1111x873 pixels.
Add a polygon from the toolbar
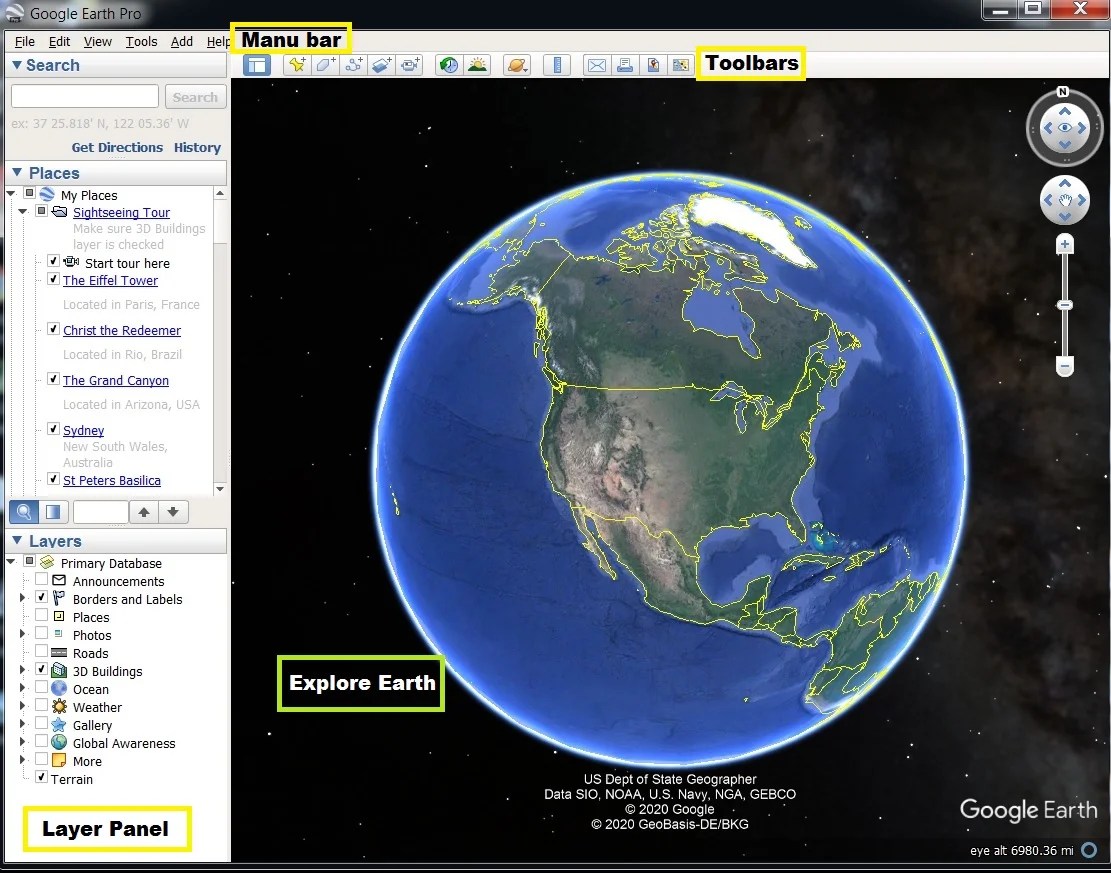pyautogui.click(x=325, y=65)
